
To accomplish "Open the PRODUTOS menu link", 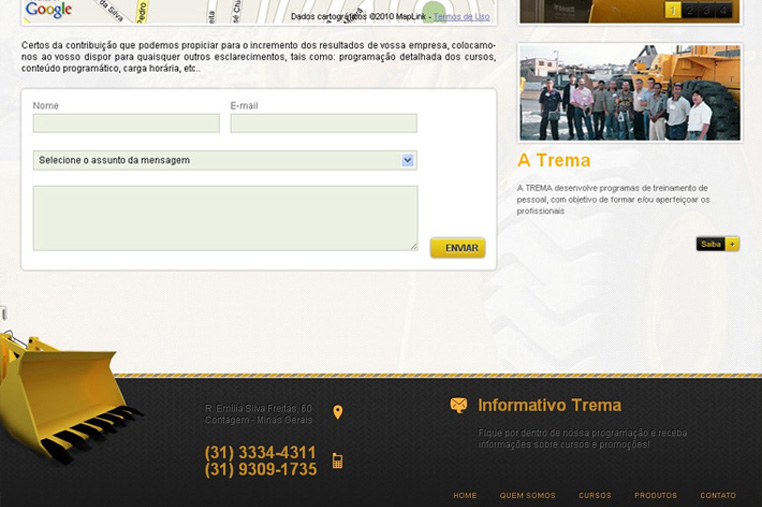I will coord(655,496).
